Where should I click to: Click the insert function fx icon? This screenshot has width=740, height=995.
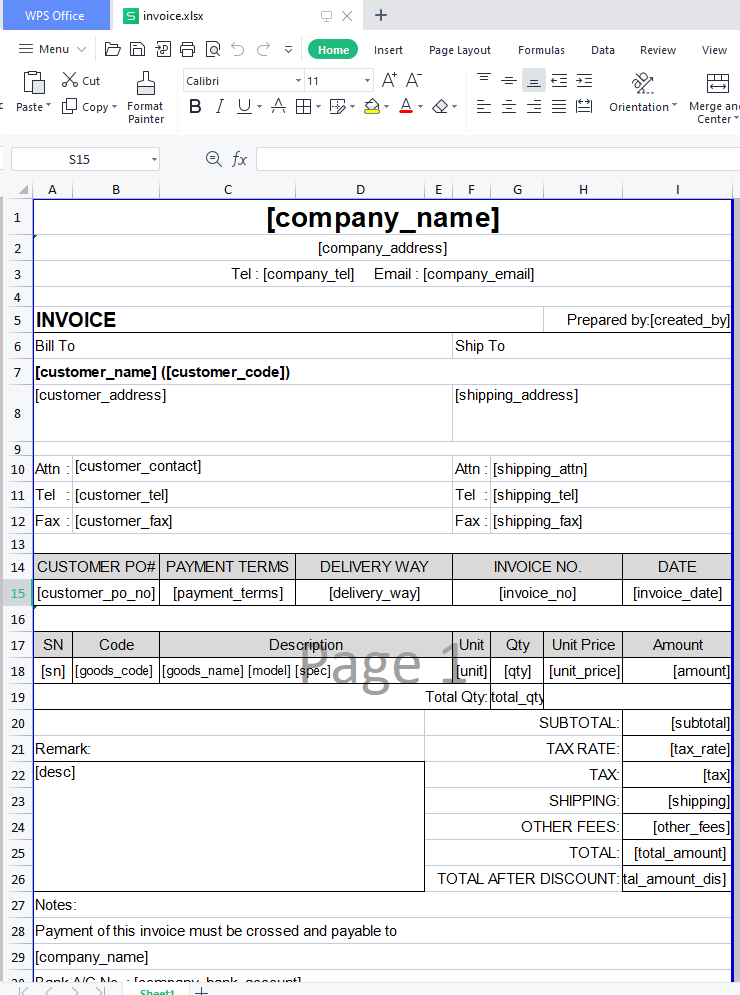(240, 159)
